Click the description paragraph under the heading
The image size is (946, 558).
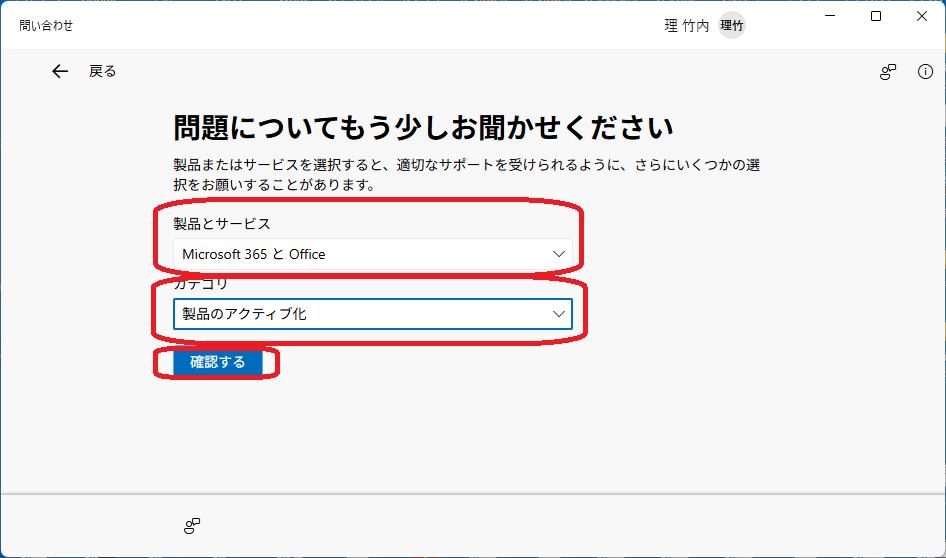pyautogui.click(x=466, y=174)
